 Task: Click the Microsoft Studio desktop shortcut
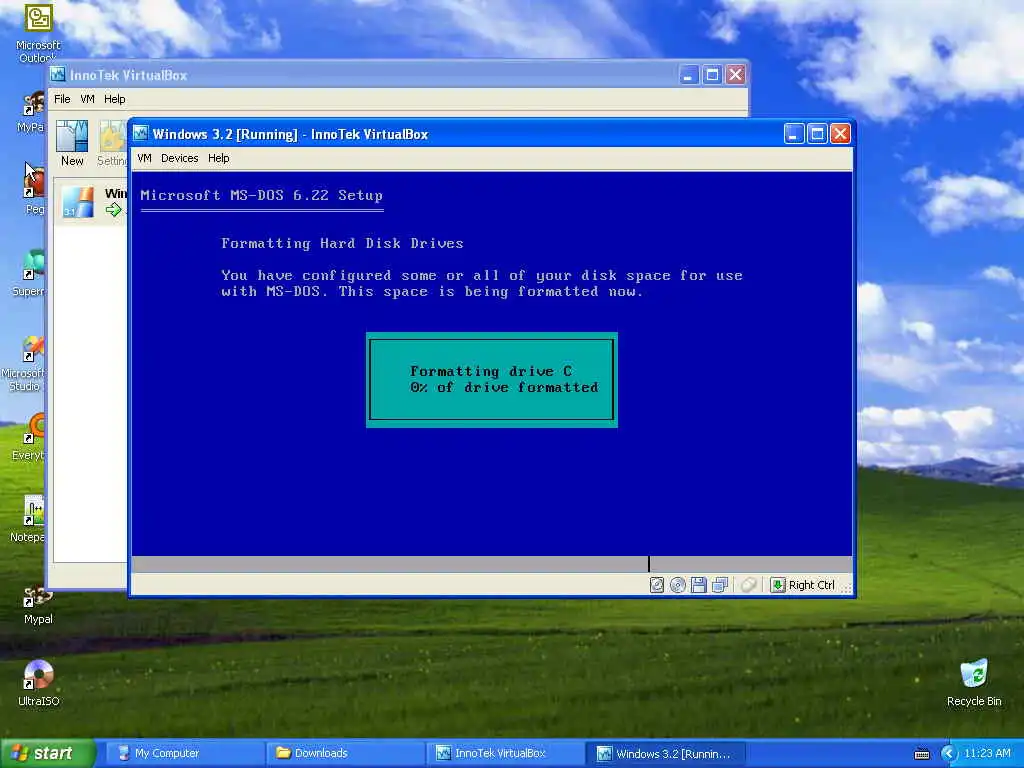click(24, 363)
